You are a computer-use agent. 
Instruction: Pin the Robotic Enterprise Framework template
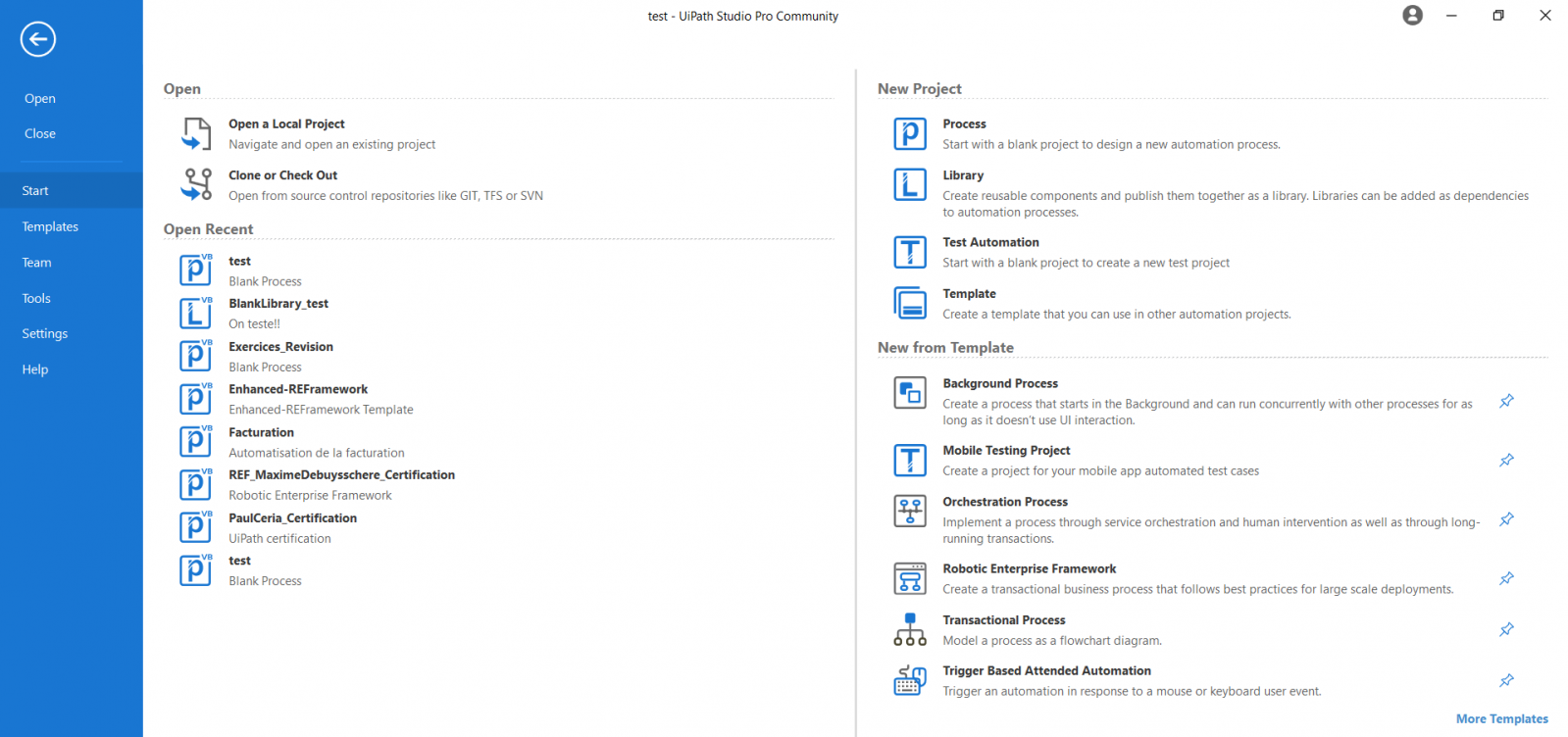(x=1506, y=578)
